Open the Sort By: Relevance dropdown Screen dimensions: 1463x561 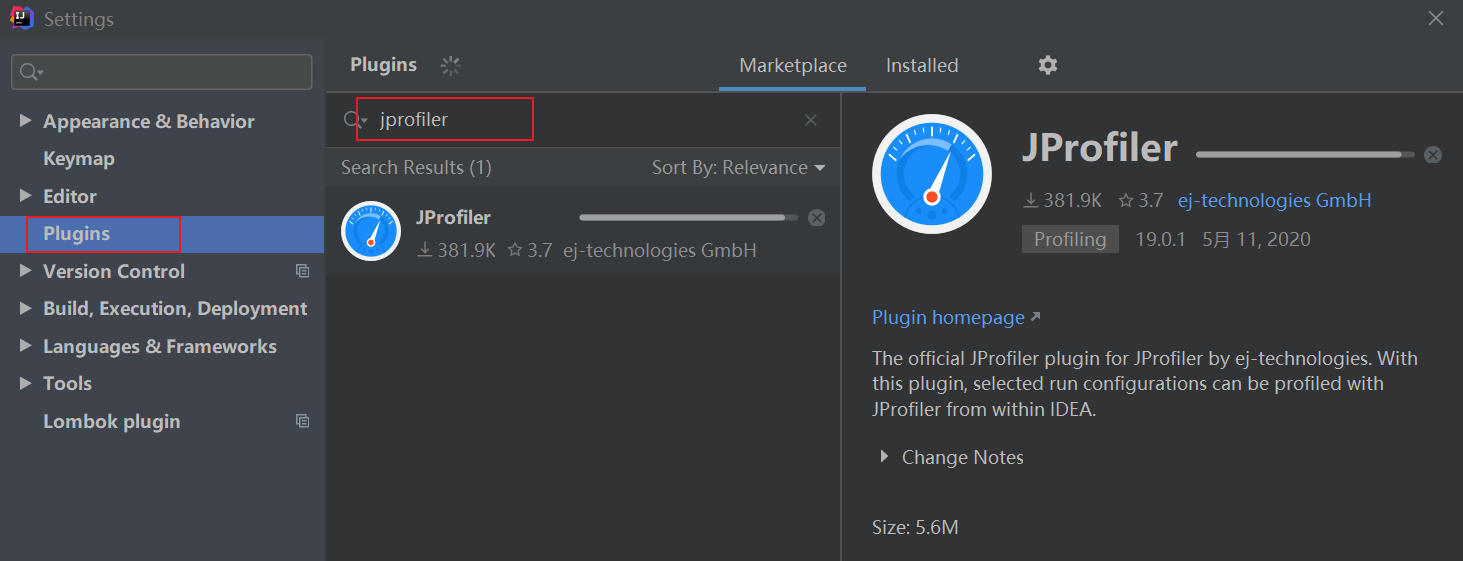(x=739, y=167)
